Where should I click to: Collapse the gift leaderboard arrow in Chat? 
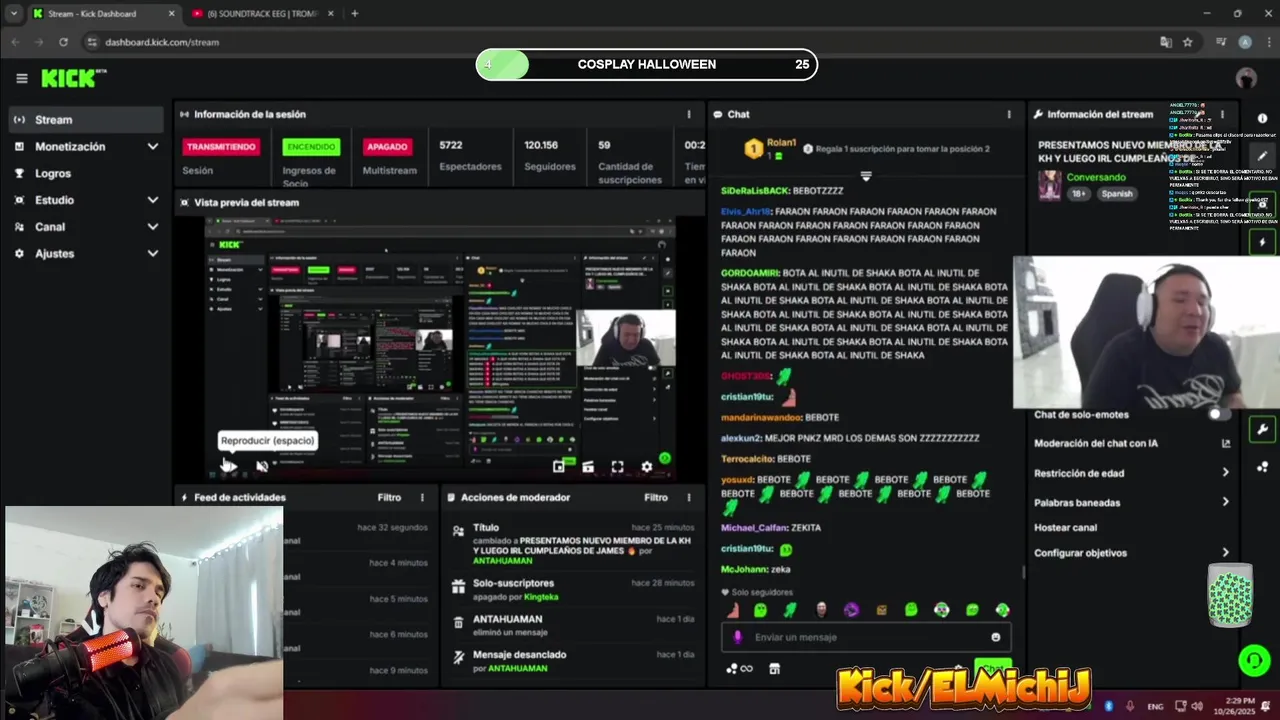point(866,176)
